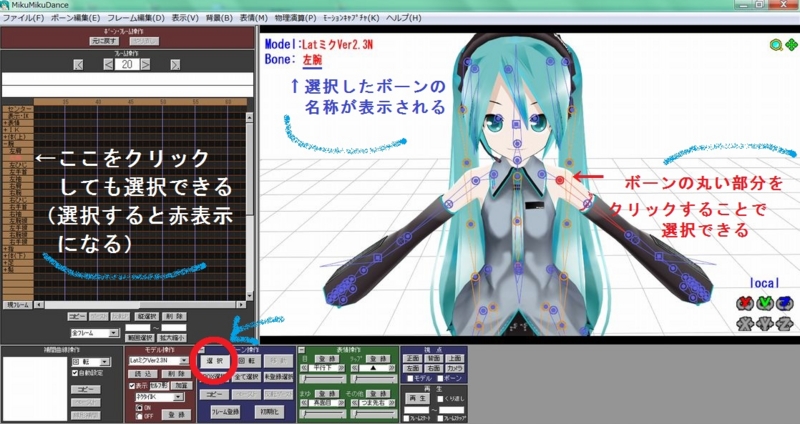Next eyebrow (まゆ) expression arrow
The height and width of the screenshot is (424, 800).
click(x=341, y=403)
